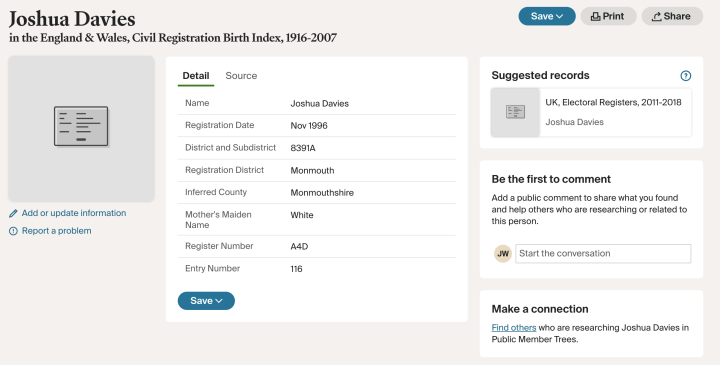Click the Mother's Maiden Name field label
The width and height of the screenshot is (720, 365).
pyautogui.click(x=218, y=220)
